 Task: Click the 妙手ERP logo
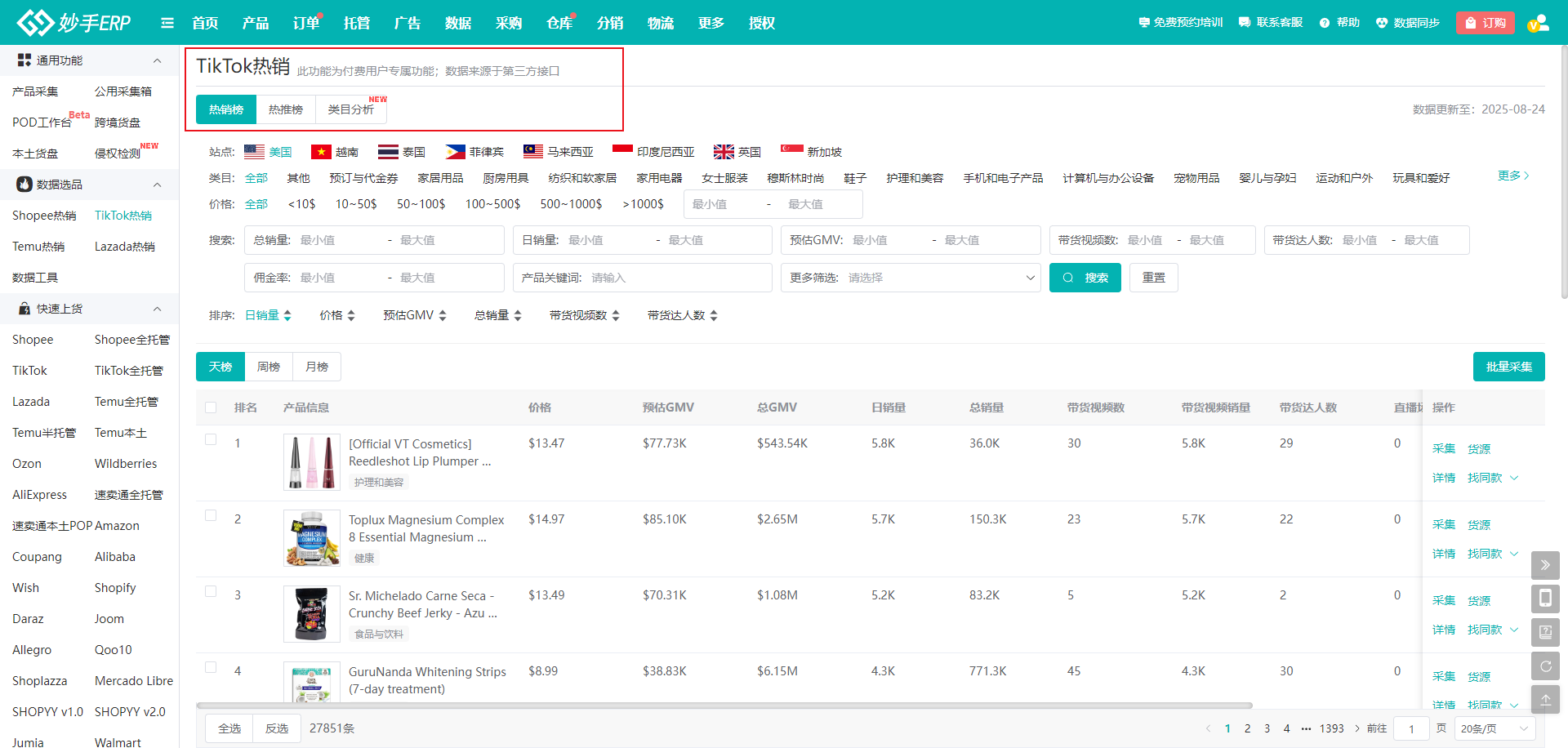tap(73, 22)
